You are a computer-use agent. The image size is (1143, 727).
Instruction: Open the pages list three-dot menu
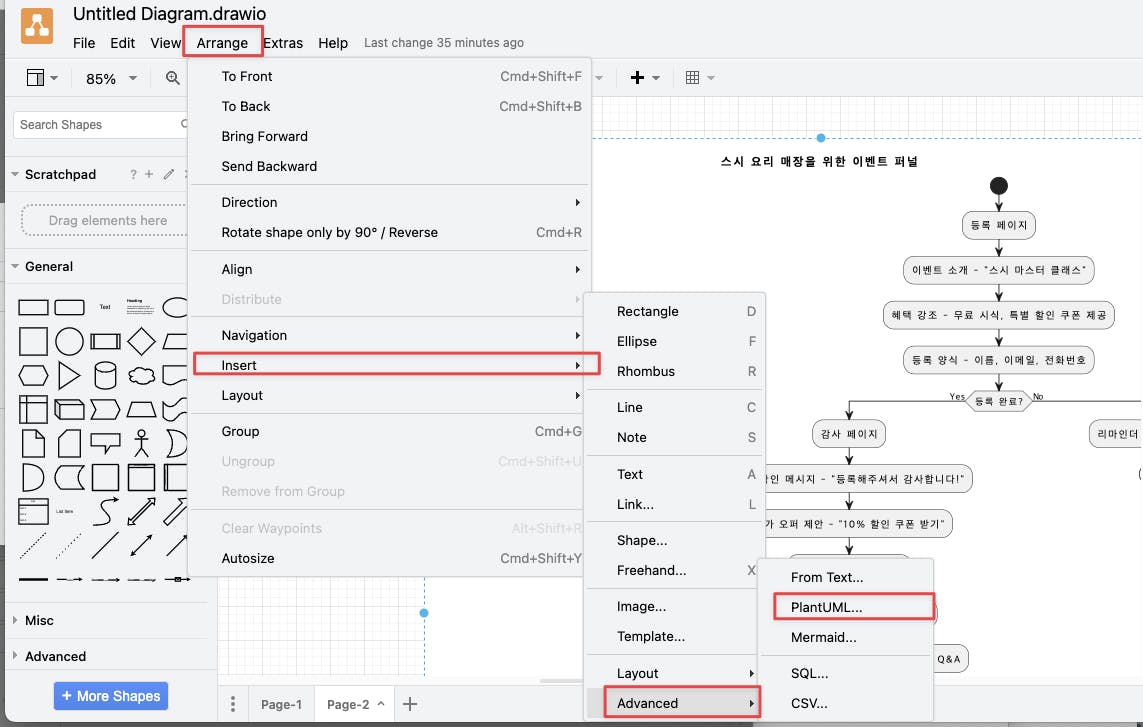point(232,704)
